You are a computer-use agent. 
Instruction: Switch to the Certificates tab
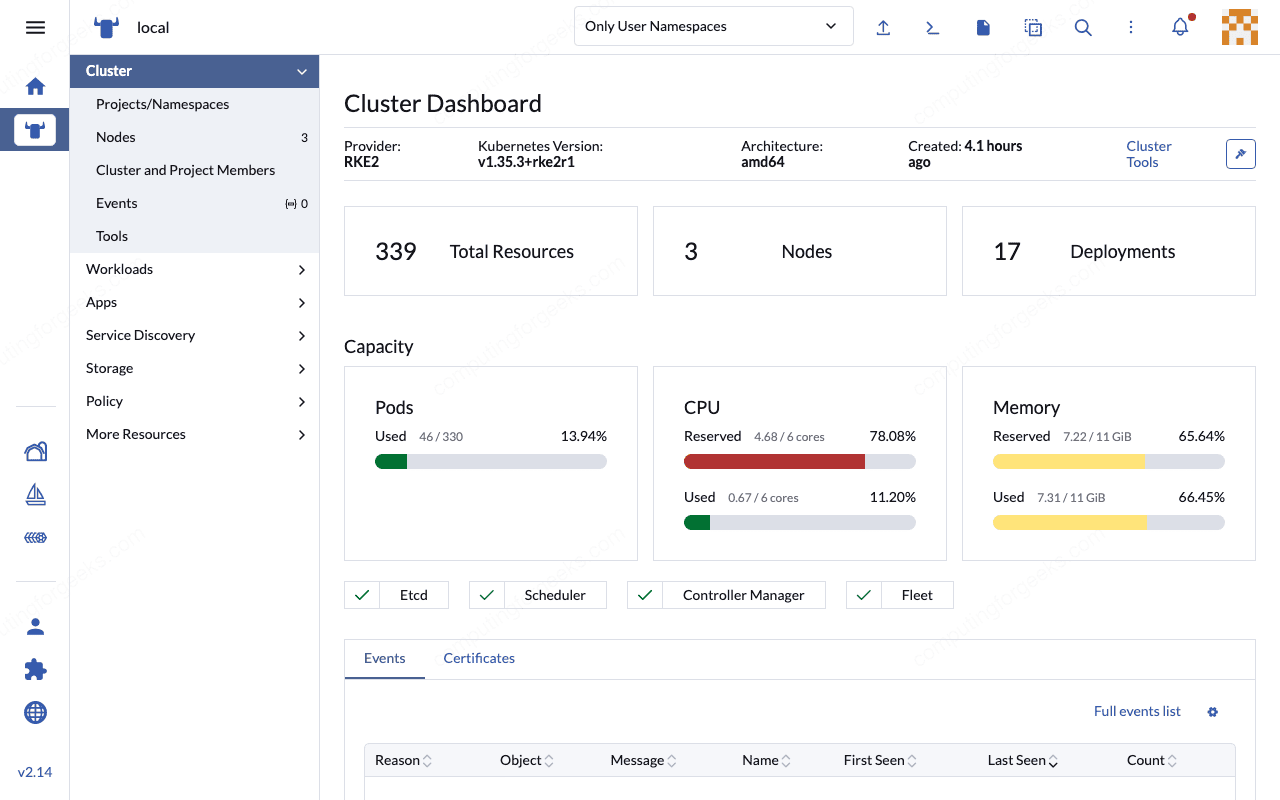[x=479, y=658]
